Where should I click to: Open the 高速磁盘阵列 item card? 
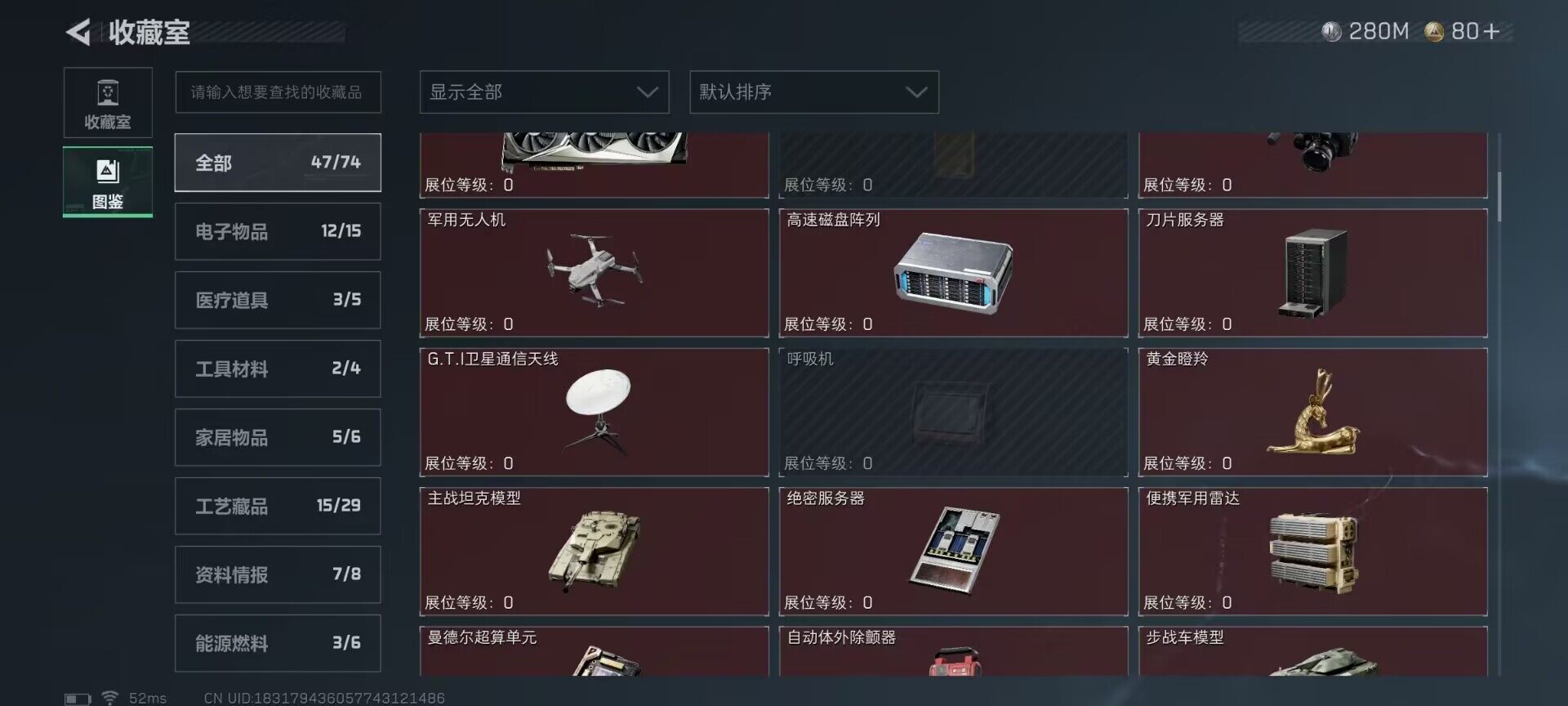[x=954, y=273]
